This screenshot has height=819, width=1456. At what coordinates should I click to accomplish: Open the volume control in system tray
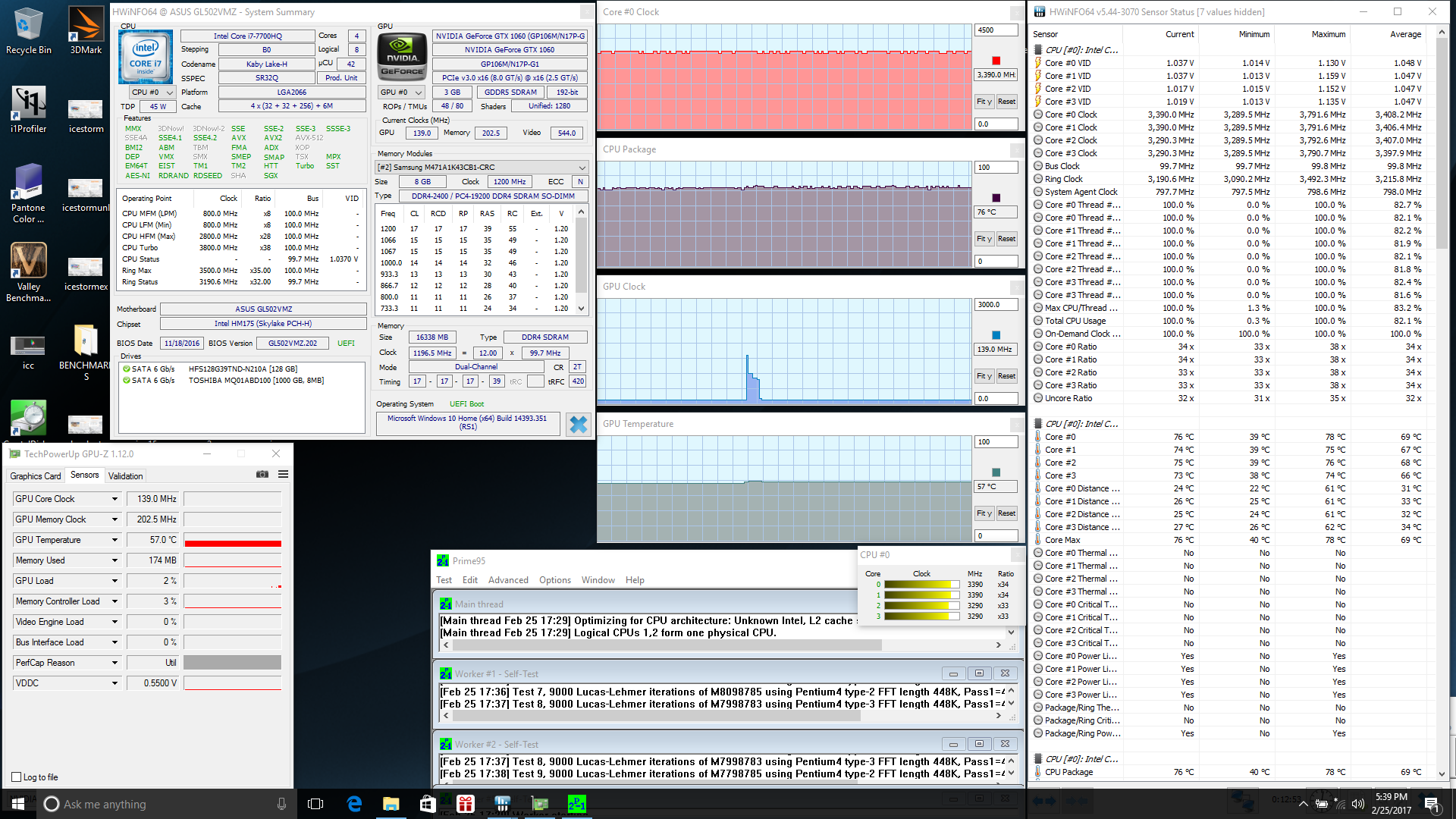click(1357, 804)
